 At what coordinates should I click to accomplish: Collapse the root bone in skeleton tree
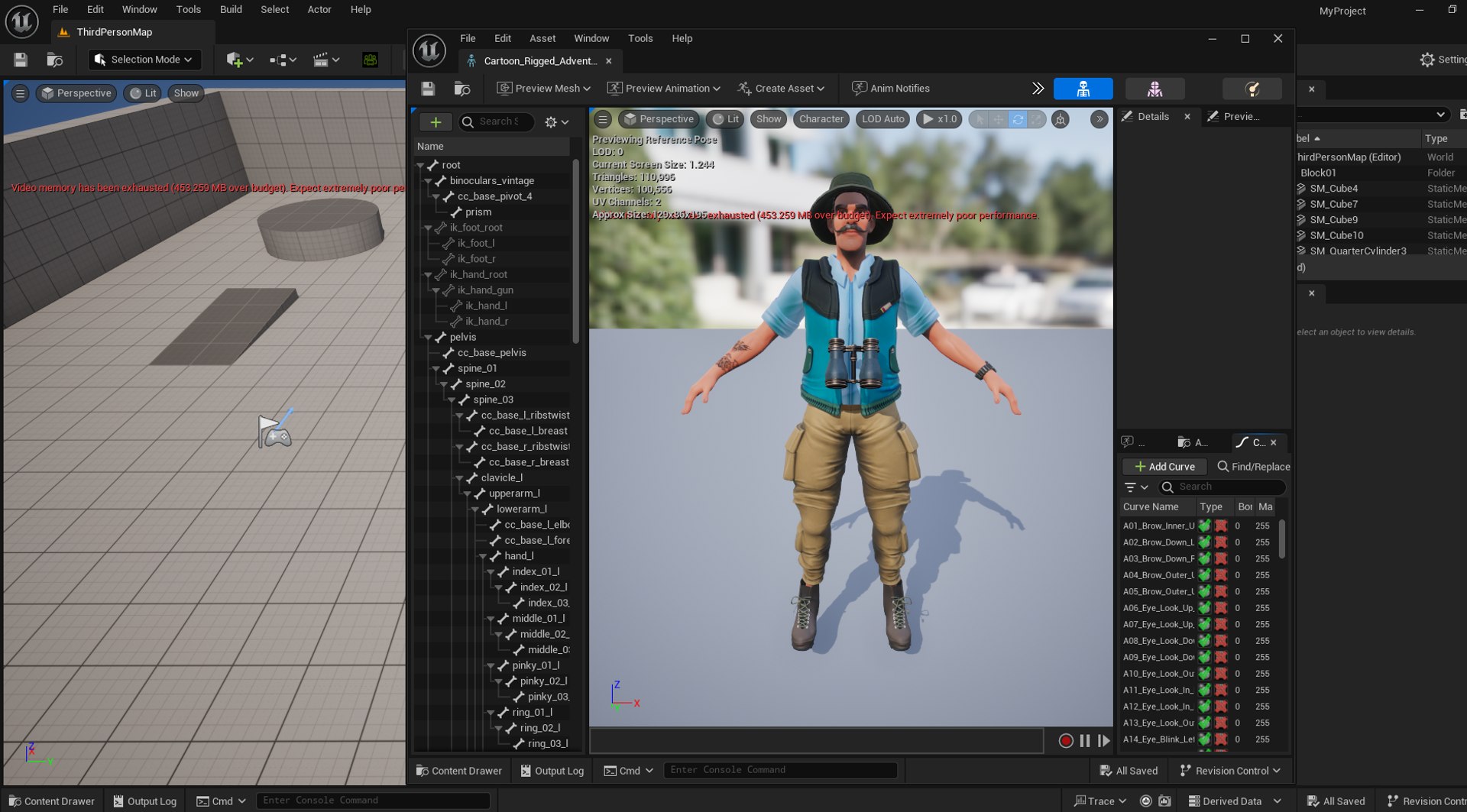click(x=420, y=165)
